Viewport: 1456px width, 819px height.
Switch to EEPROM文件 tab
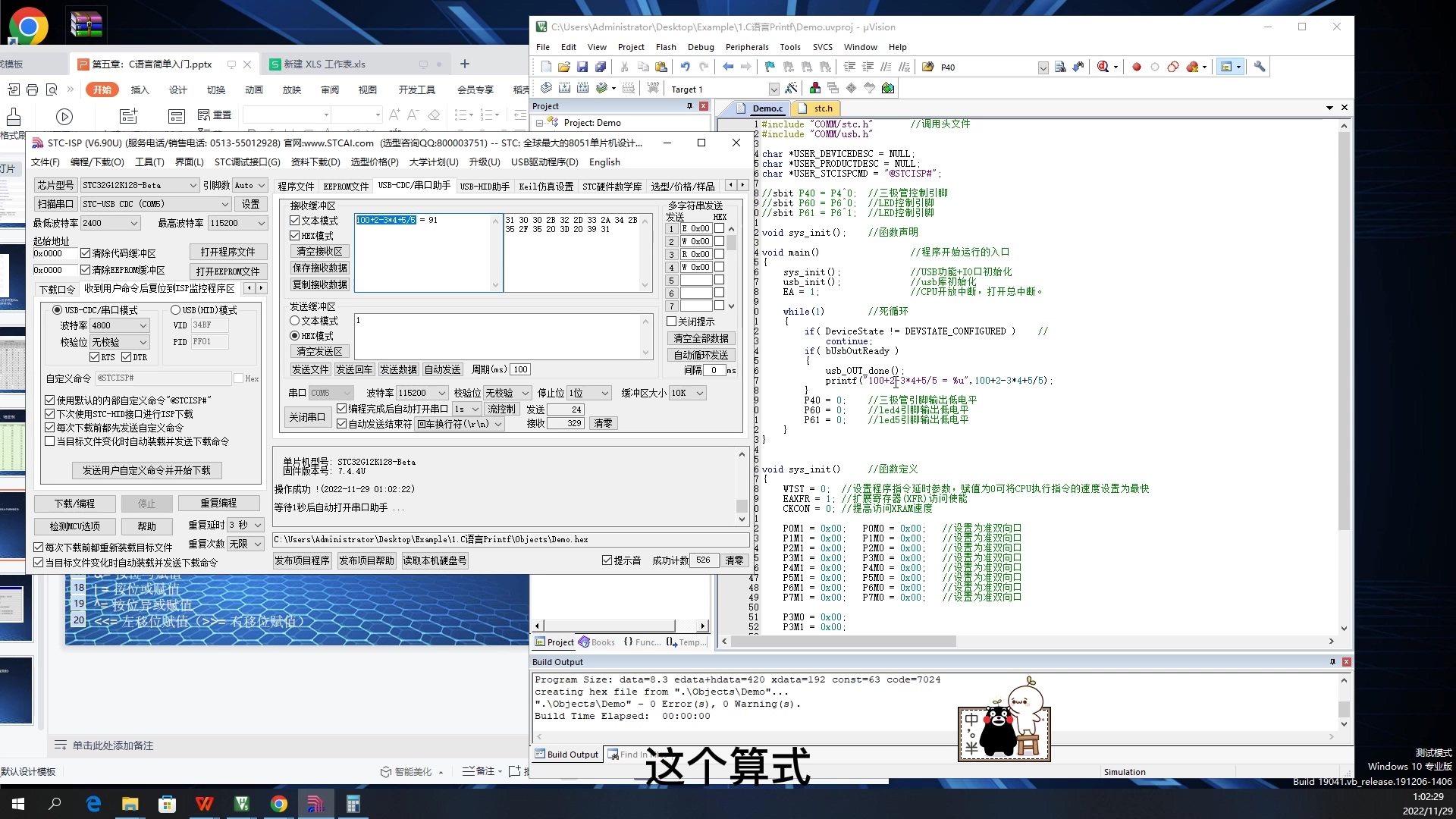coord(346,187)
